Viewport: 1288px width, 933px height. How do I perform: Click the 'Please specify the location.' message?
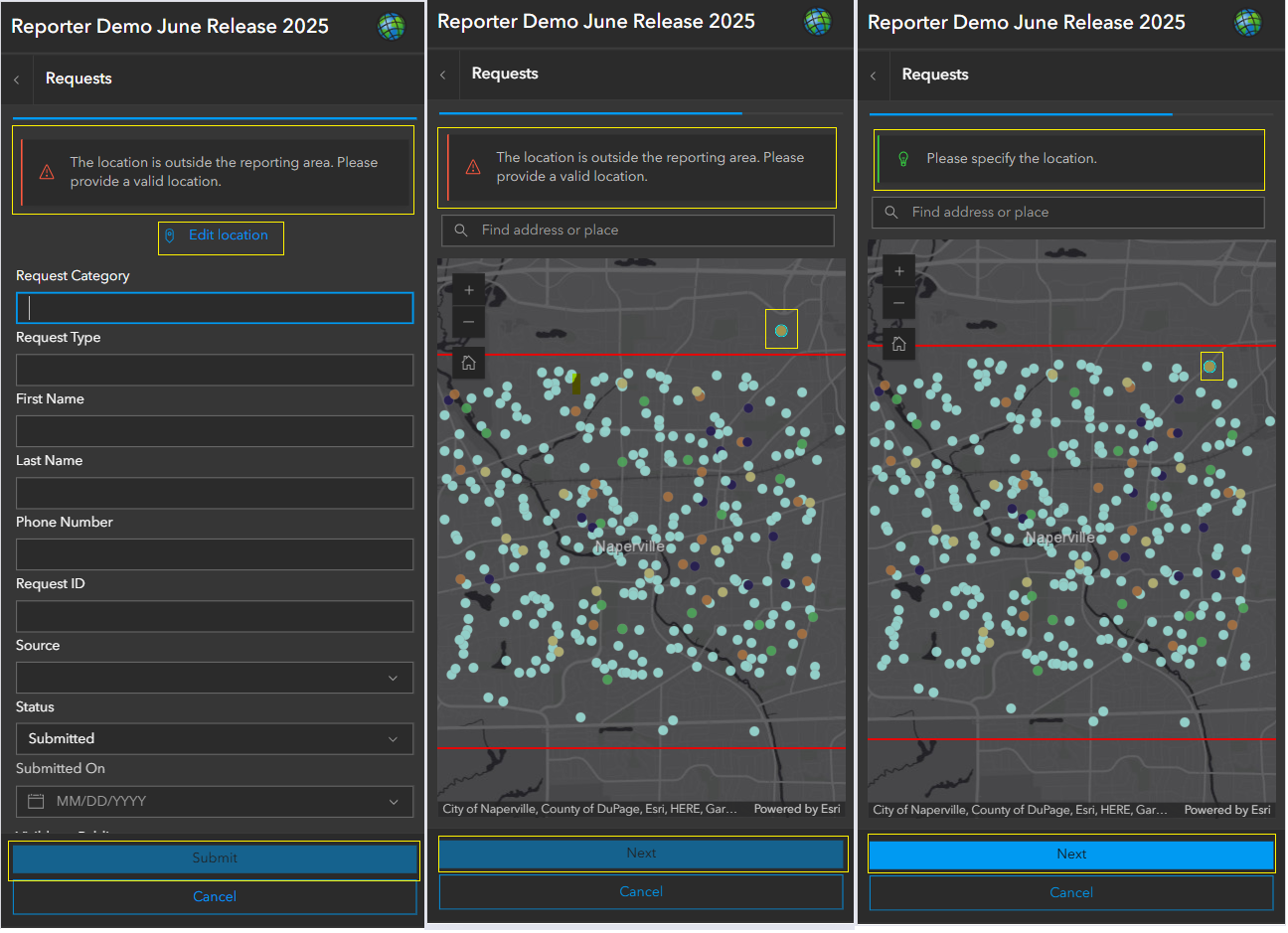(1012, 159)
